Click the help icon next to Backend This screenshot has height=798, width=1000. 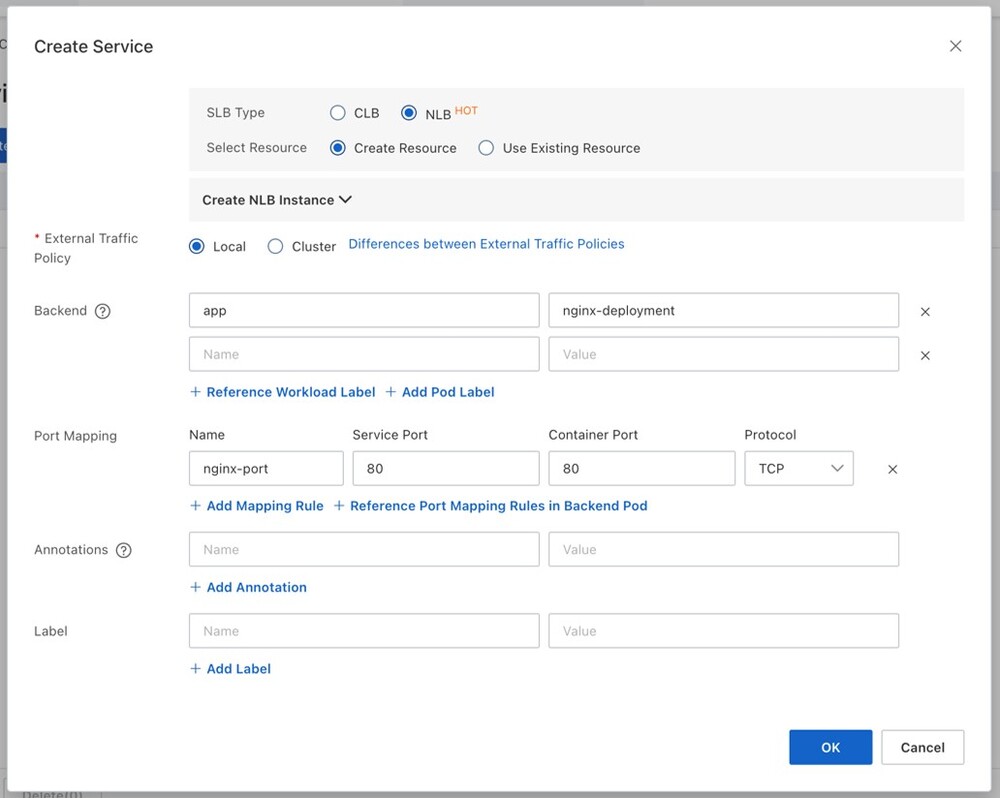pos(102,311)
